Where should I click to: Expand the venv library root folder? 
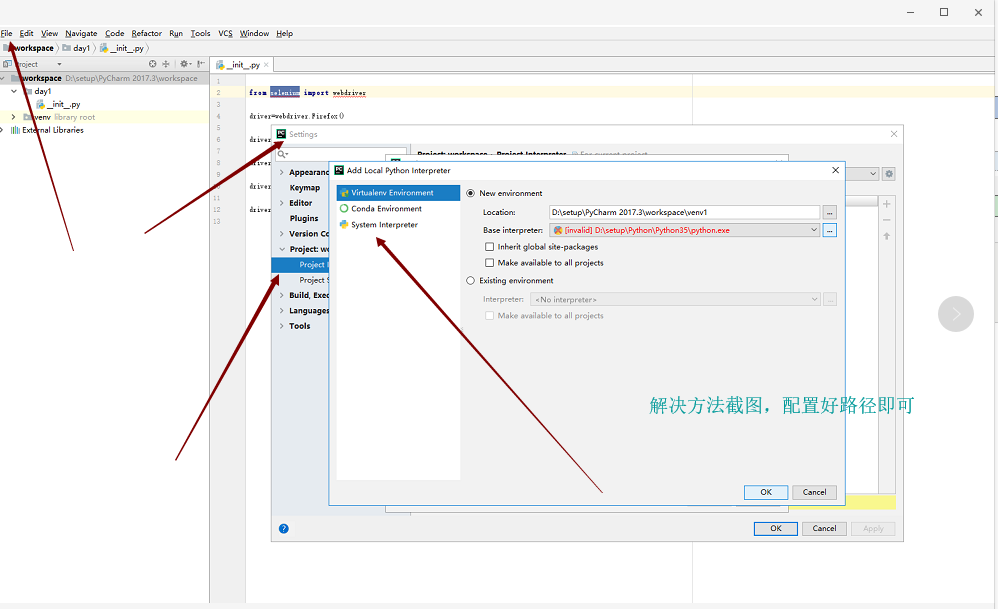point(13,117)
